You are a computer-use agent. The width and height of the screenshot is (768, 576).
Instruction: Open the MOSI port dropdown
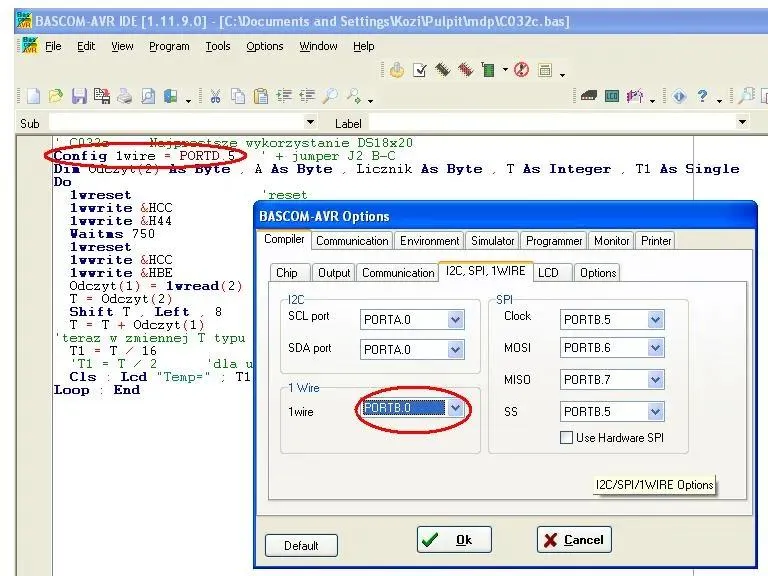pos(655,350)
